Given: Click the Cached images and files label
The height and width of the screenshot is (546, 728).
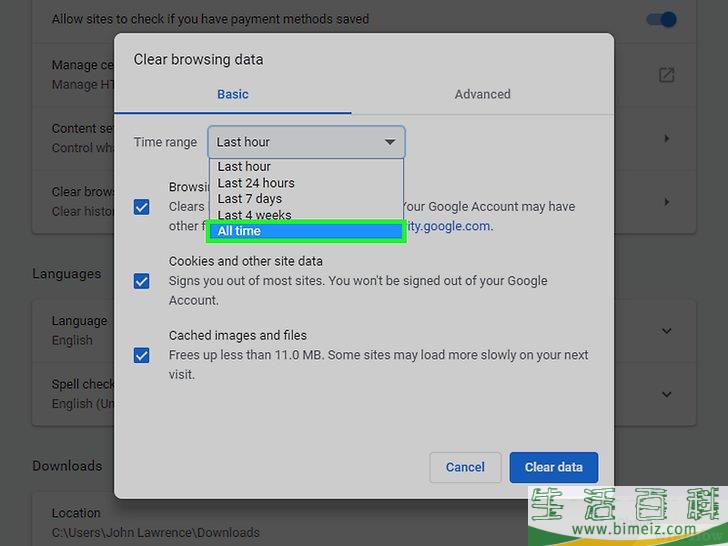Looking at the screenshot, I should pos(238,335).
